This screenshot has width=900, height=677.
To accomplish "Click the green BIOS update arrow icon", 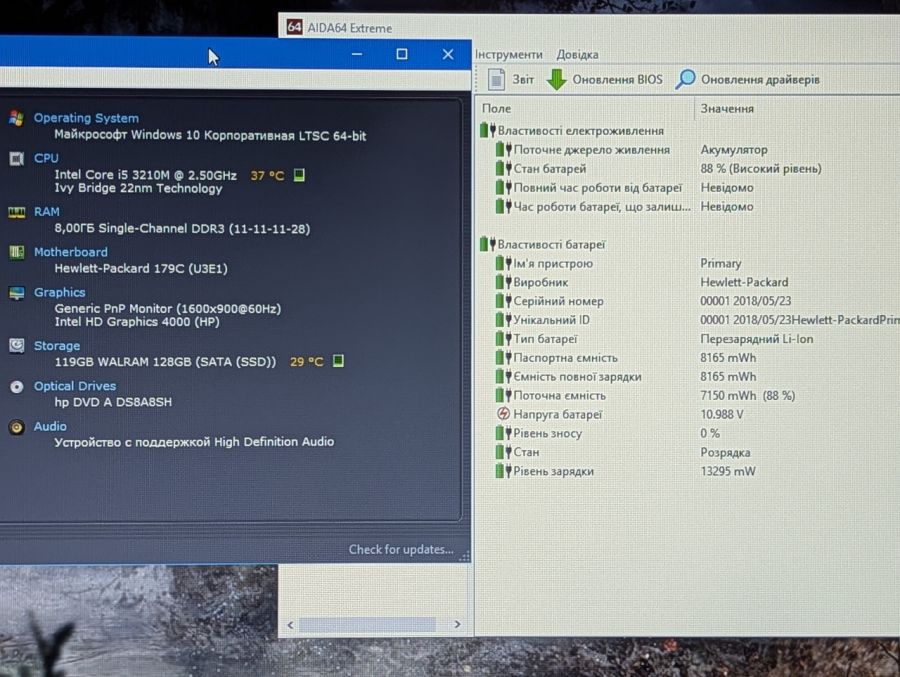I will point(556,79).
